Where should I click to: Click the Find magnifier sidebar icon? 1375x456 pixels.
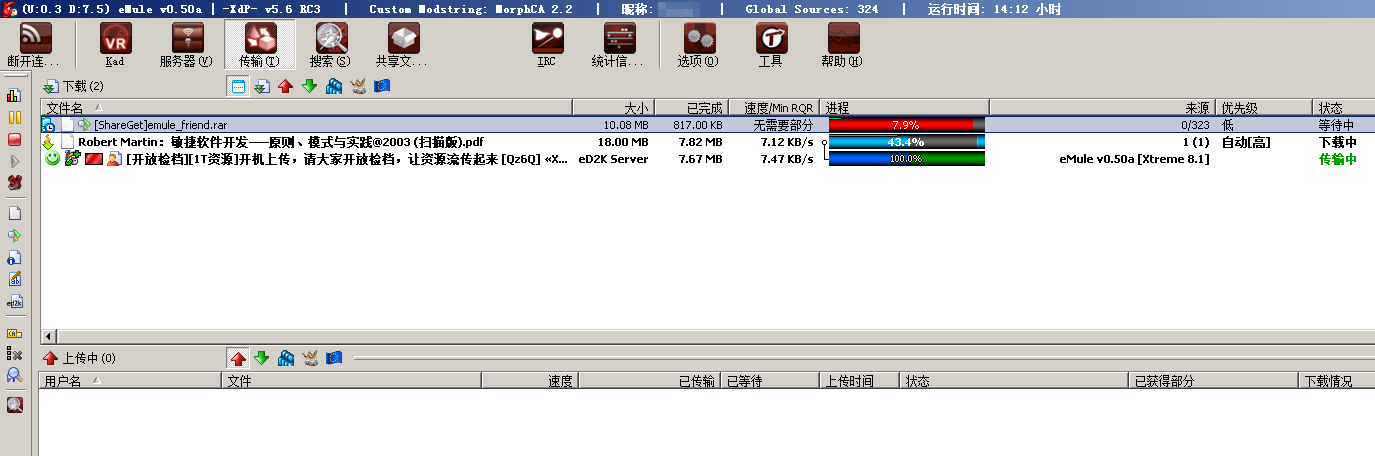pyautogui.click(x=14, y=375)
